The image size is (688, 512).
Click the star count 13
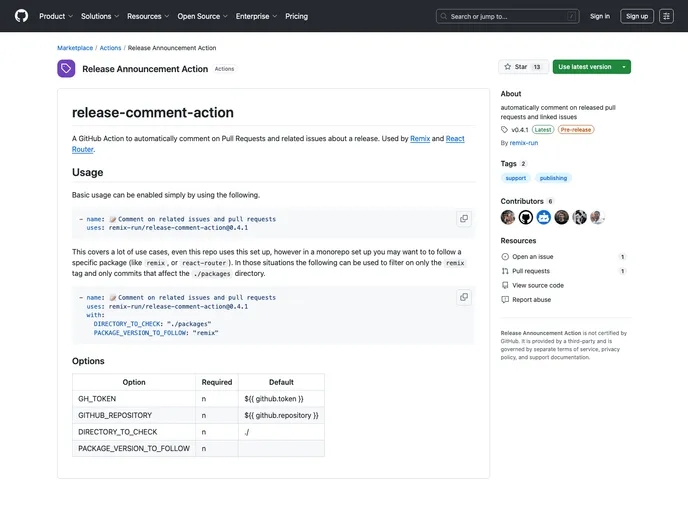click(x=537, y=67)
